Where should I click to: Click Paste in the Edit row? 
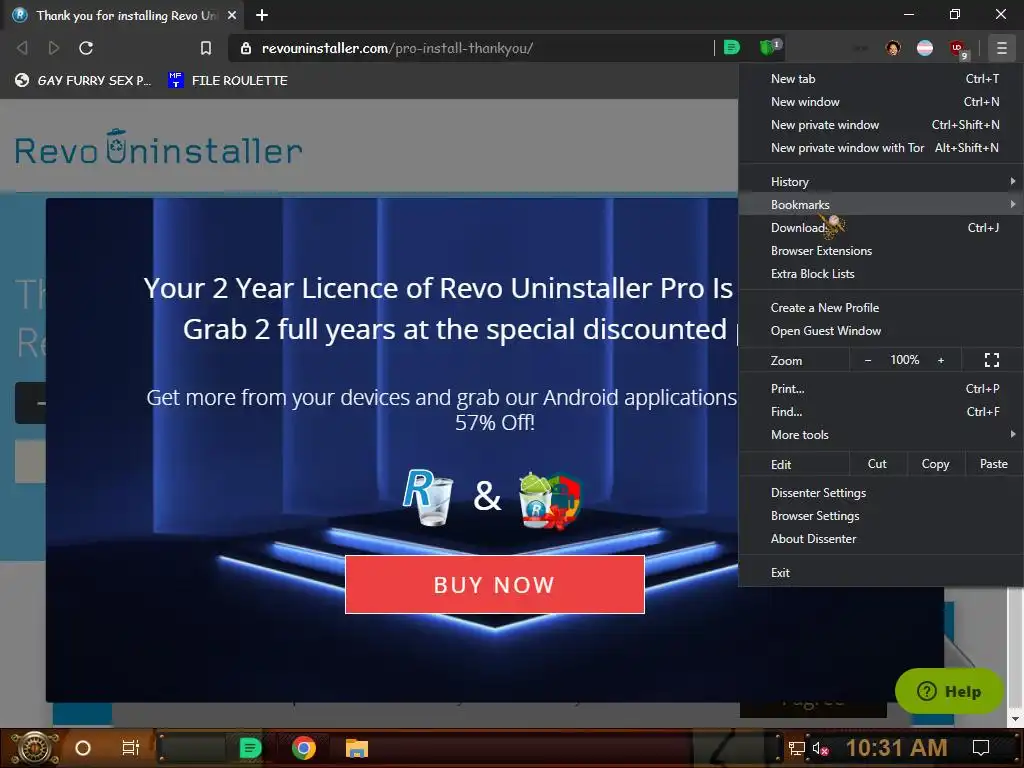pos(993,464)
